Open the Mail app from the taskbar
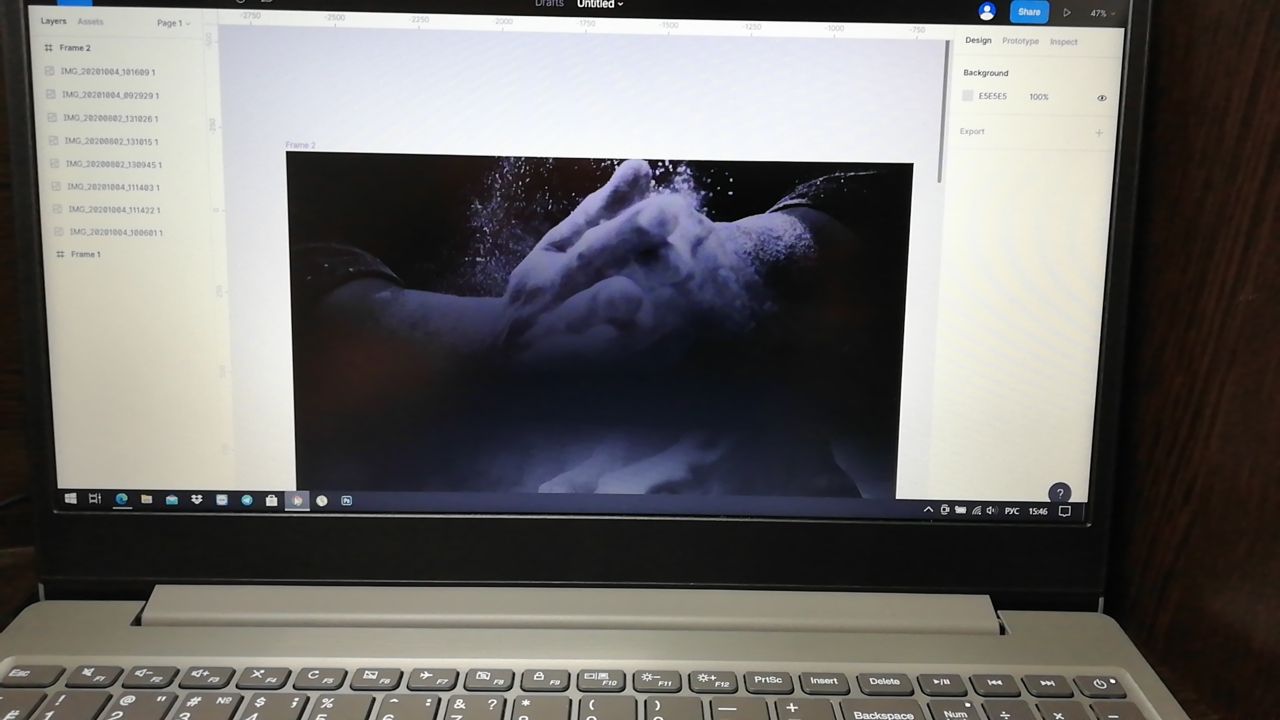The width and height of the screenshot is (1280, 720). [x=171, y=499]
